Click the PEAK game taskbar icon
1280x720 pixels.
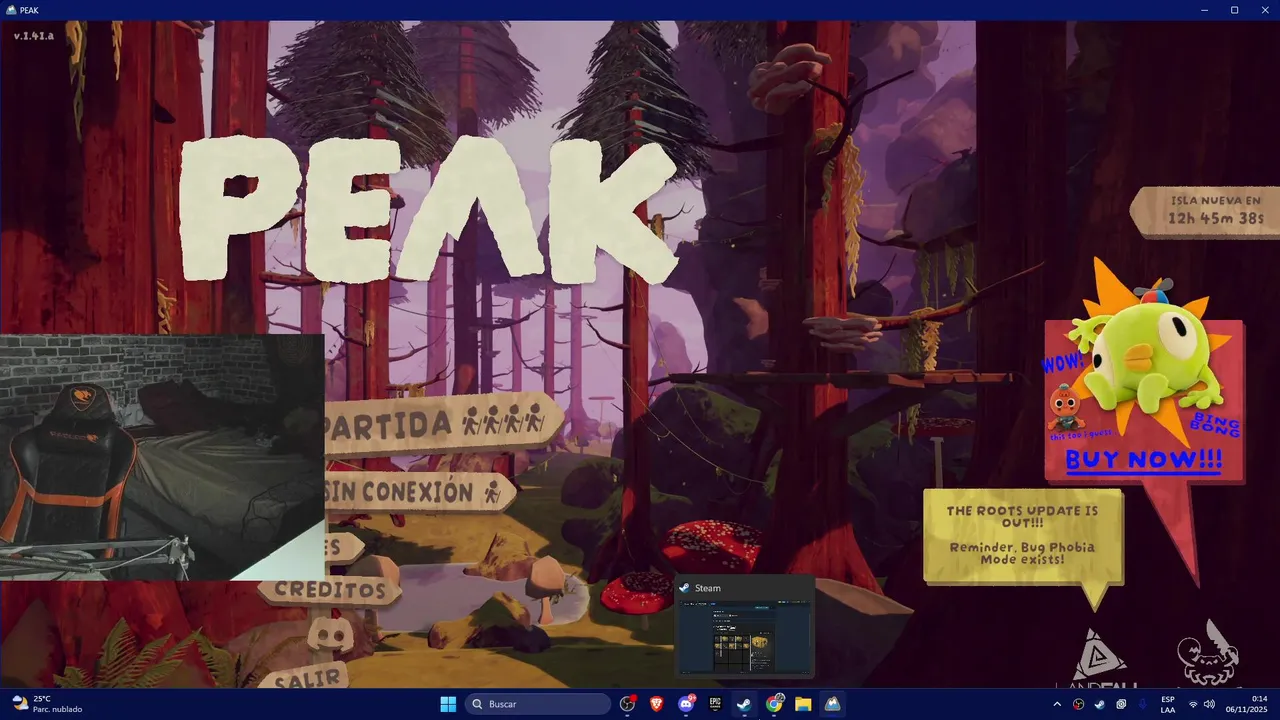pyautogui.click(x=832, y=704)
